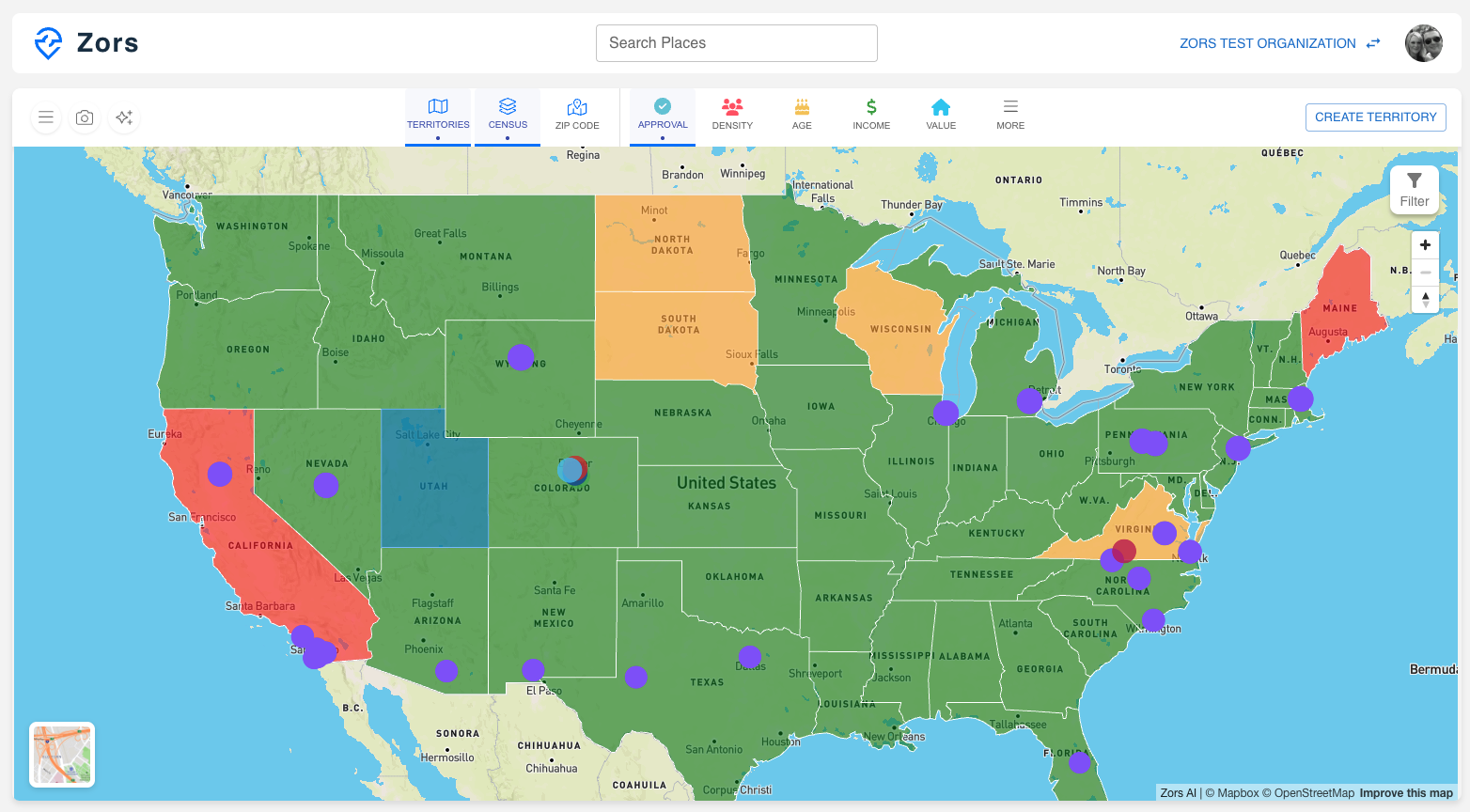This screenshot has width=1470, height=812.
Task: Click the Zors logo
Action: [x=86, y=43]
